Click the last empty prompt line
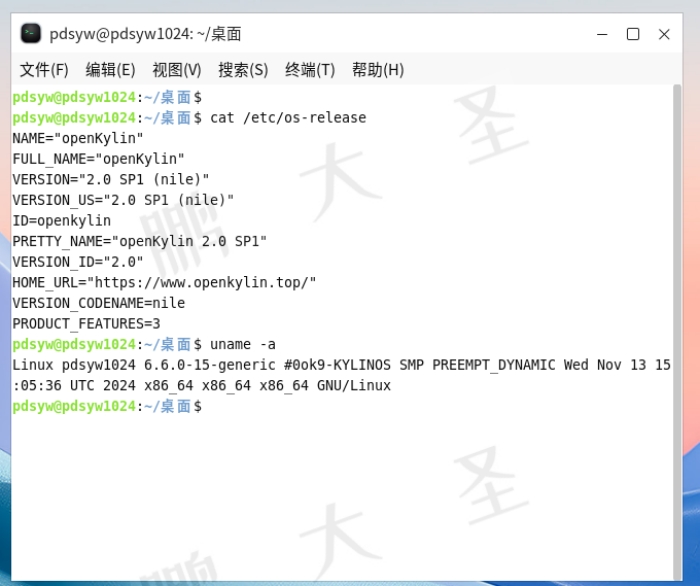Viewport: 700px width, 586px height. 107,406
